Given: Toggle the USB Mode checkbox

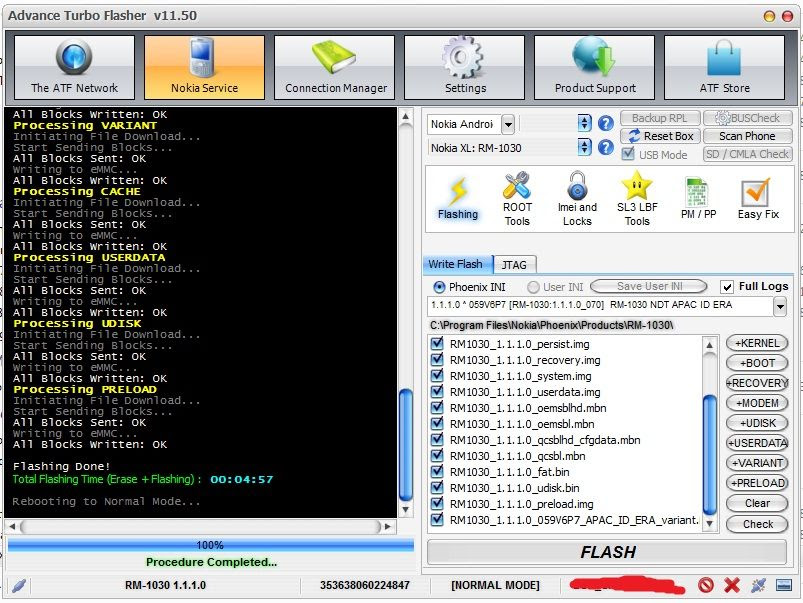Looking at the screenshot, I should pyautogui.click(x=628, y=154).
